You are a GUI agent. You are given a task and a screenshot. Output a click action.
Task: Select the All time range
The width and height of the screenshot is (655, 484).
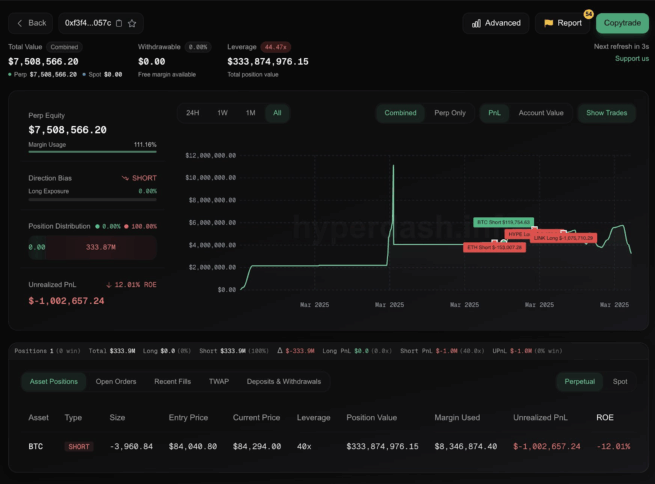click(277, 113)
